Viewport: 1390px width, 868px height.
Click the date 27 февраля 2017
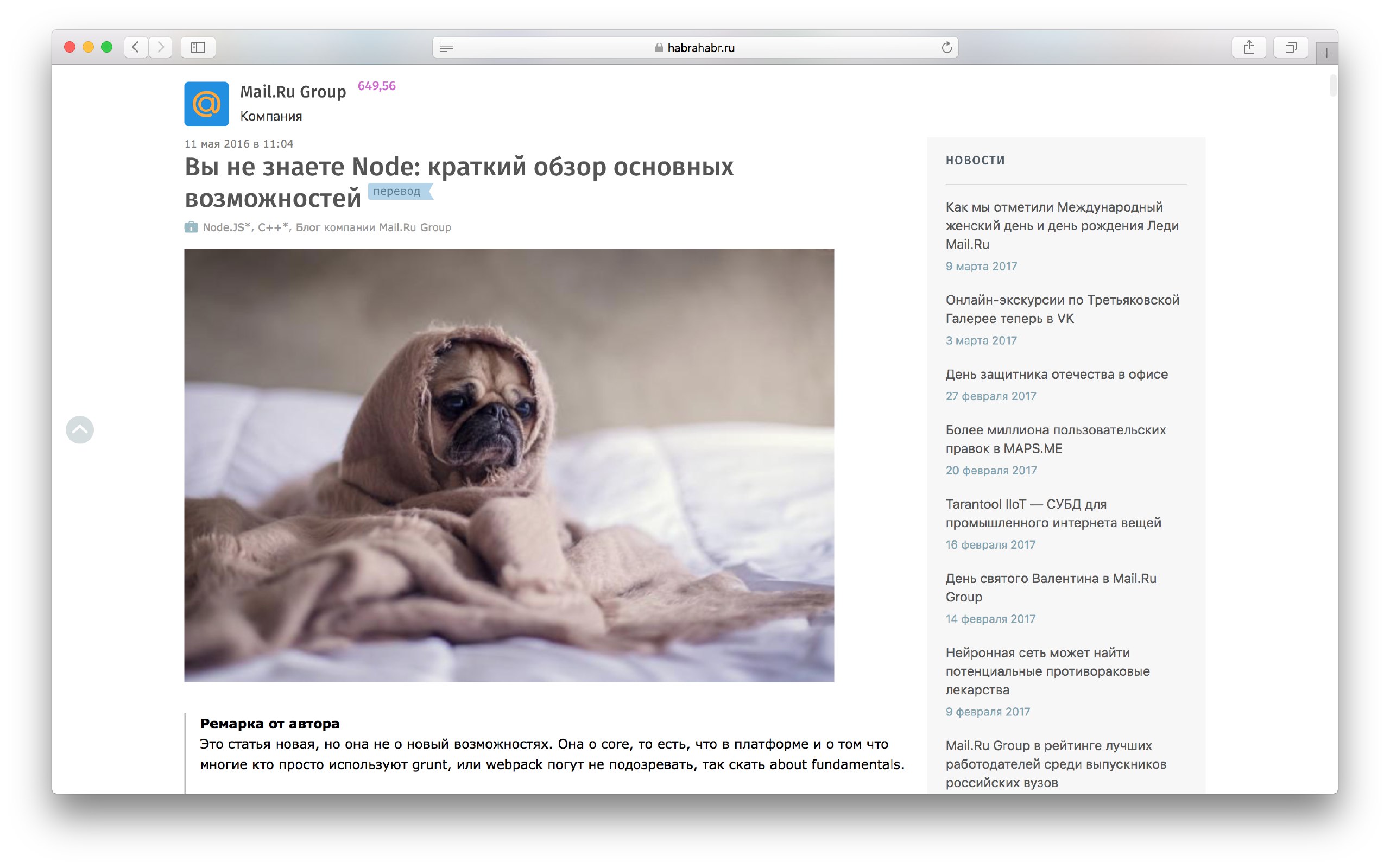(990, 396)
